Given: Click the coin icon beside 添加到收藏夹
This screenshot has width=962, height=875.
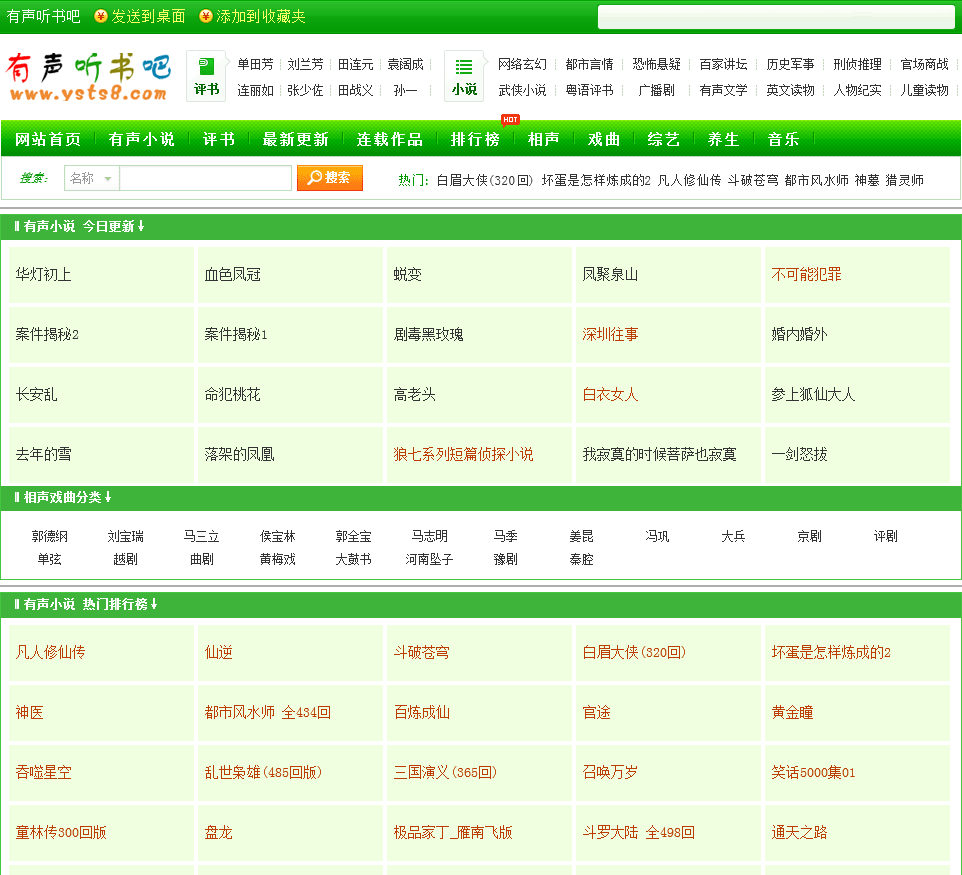Looking at the screenshot, I should click(206, 16).
